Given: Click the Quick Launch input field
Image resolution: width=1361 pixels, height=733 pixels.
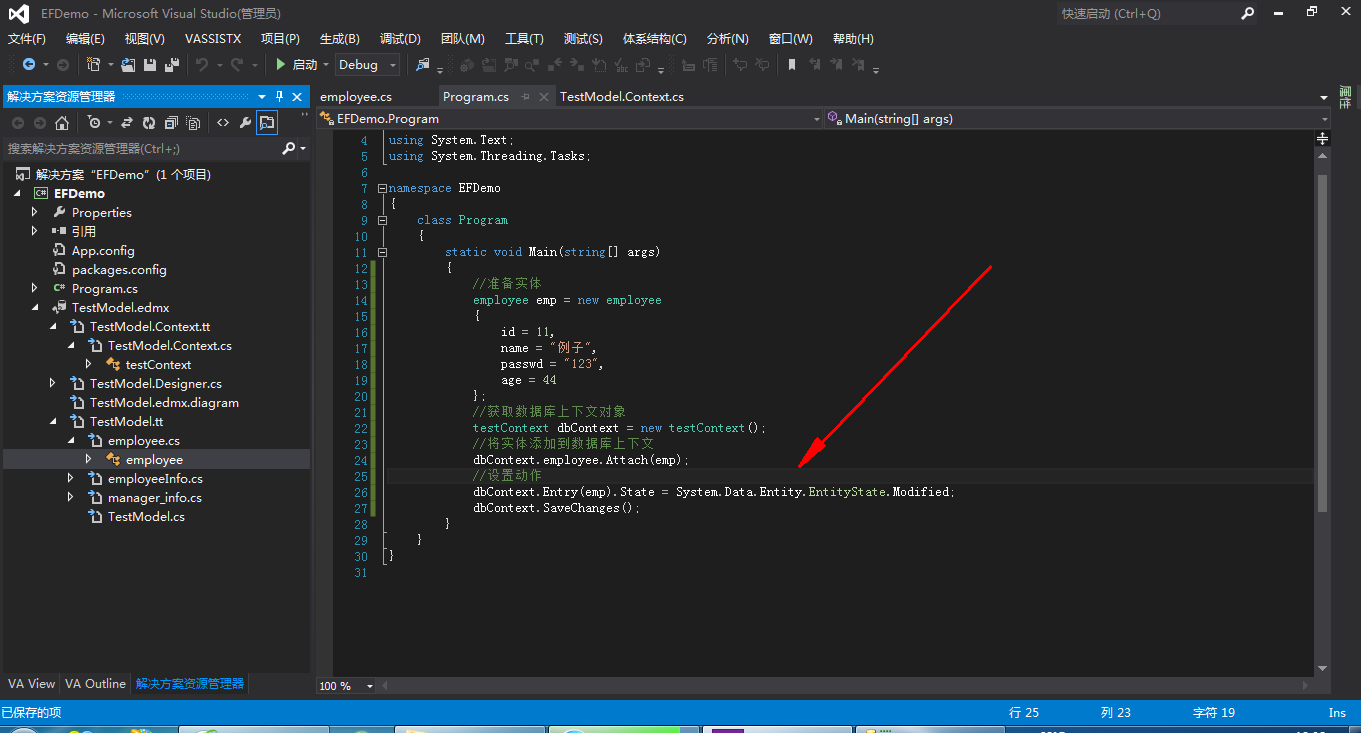Looking at the screenshot, I should tap(1146, 13).
